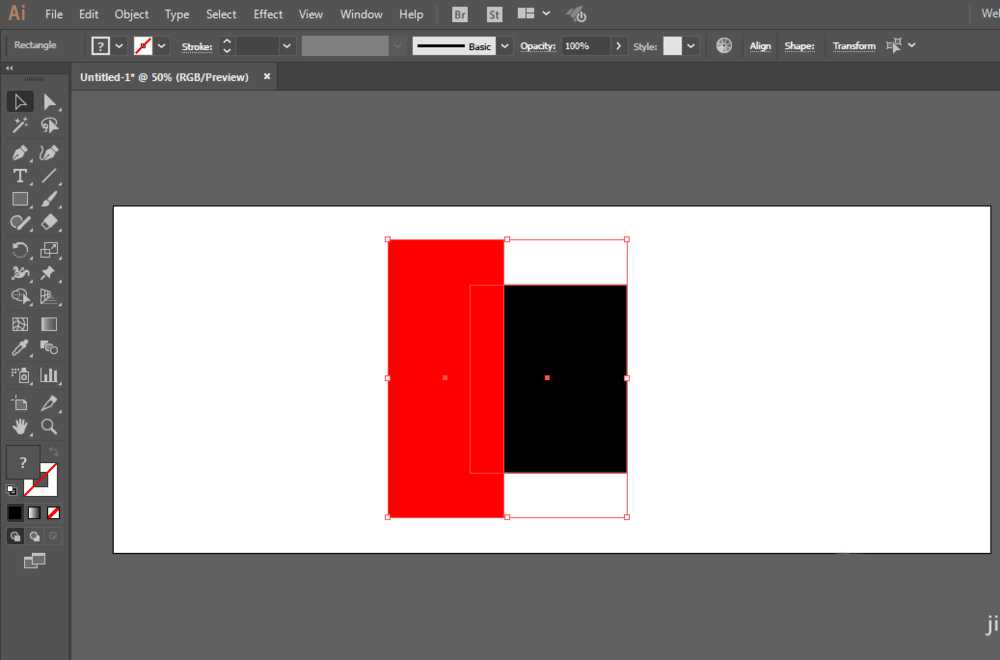Open the Object menu

131,14
